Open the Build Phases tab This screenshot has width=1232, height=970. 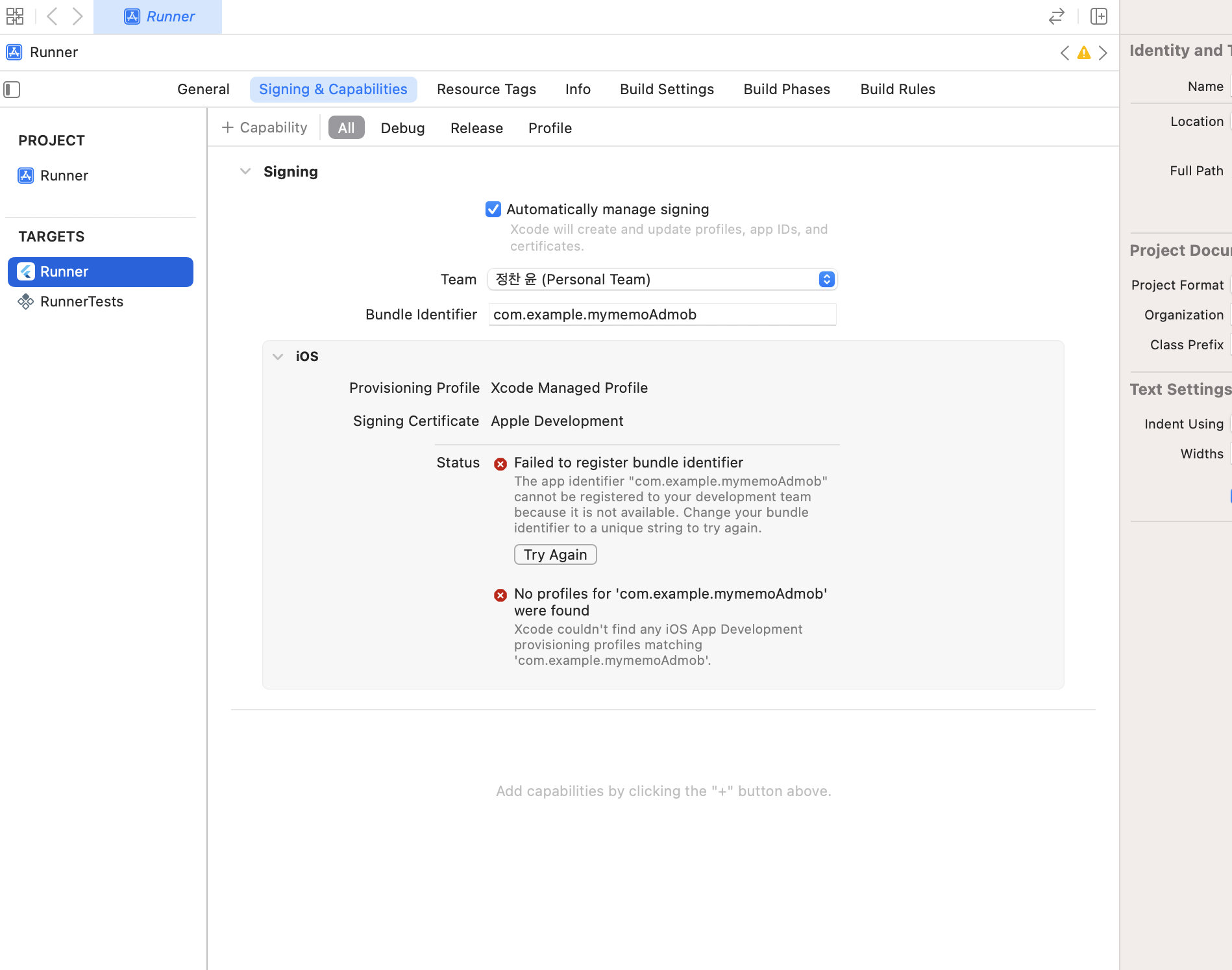tap(787, 90)
